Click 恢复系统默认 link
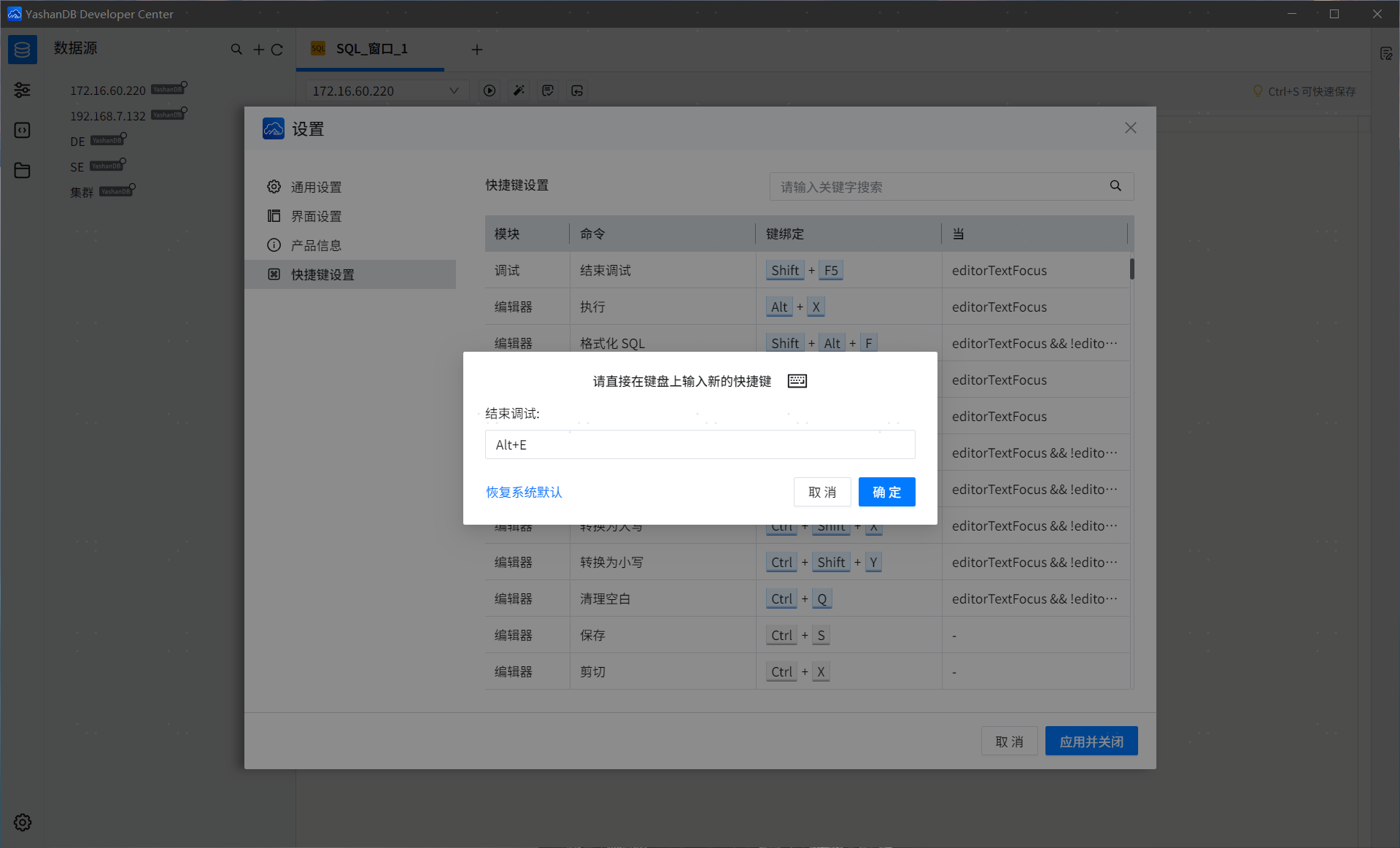The width and height of the screenshot is (1400, 848). [524, 492]
